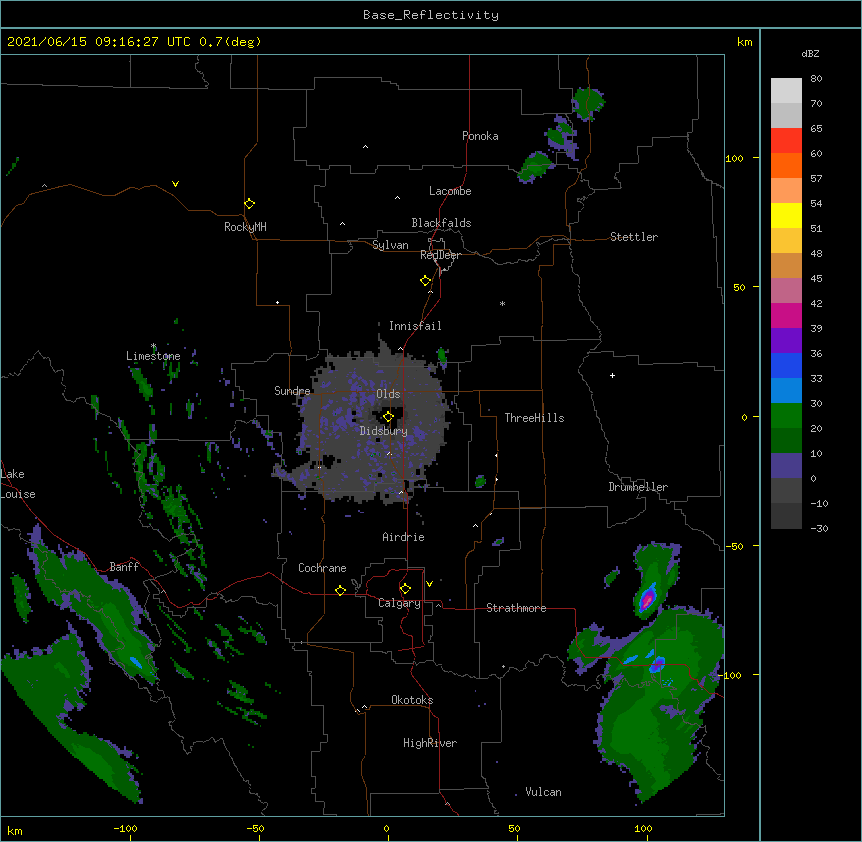Click the yellow diamond marker above Calgary label
Viewport: 862px width, 842px height.
[405, 589]
